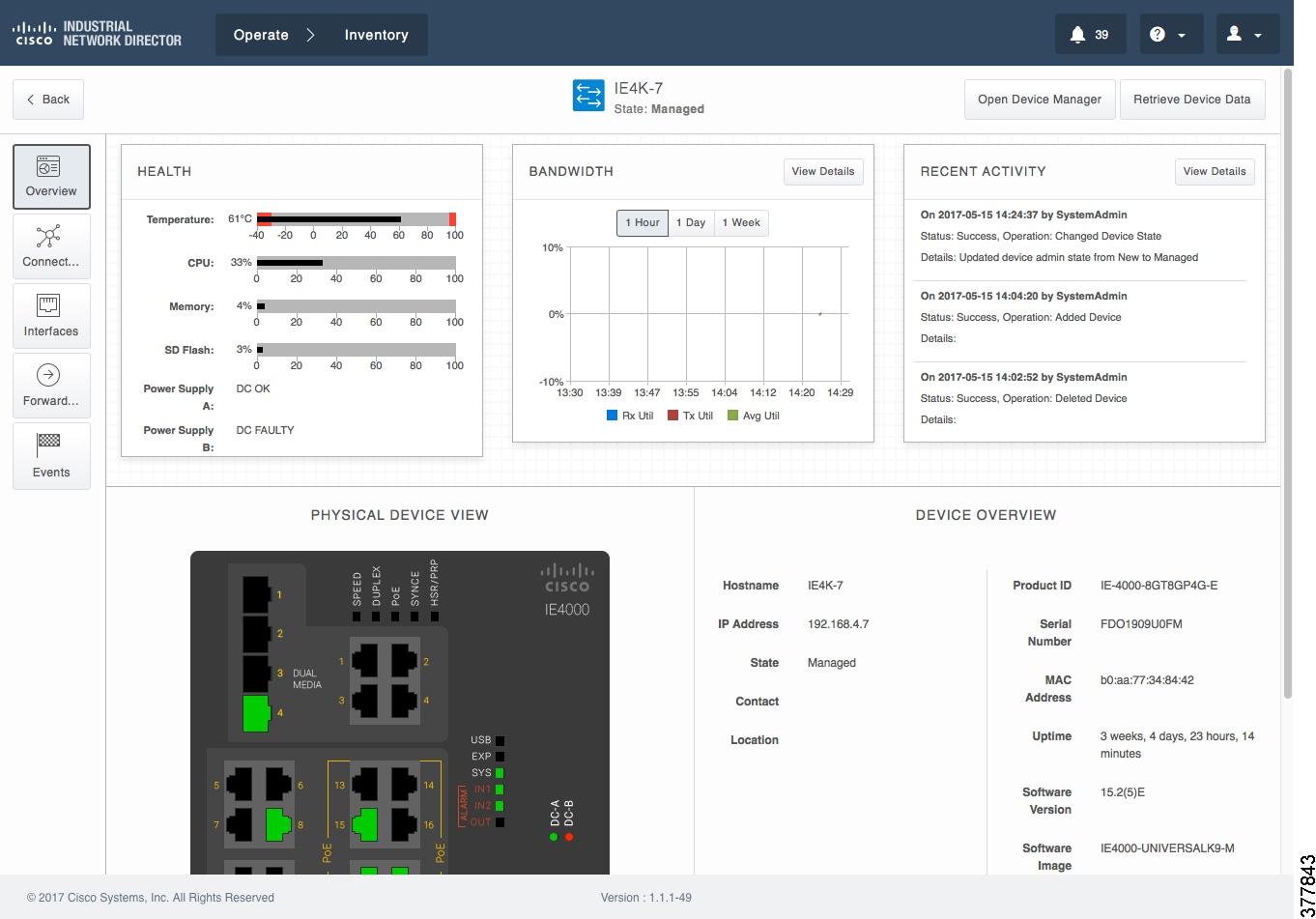Click the Product ID IE-4000-8GT8GP4G-E

(1159, 586)
